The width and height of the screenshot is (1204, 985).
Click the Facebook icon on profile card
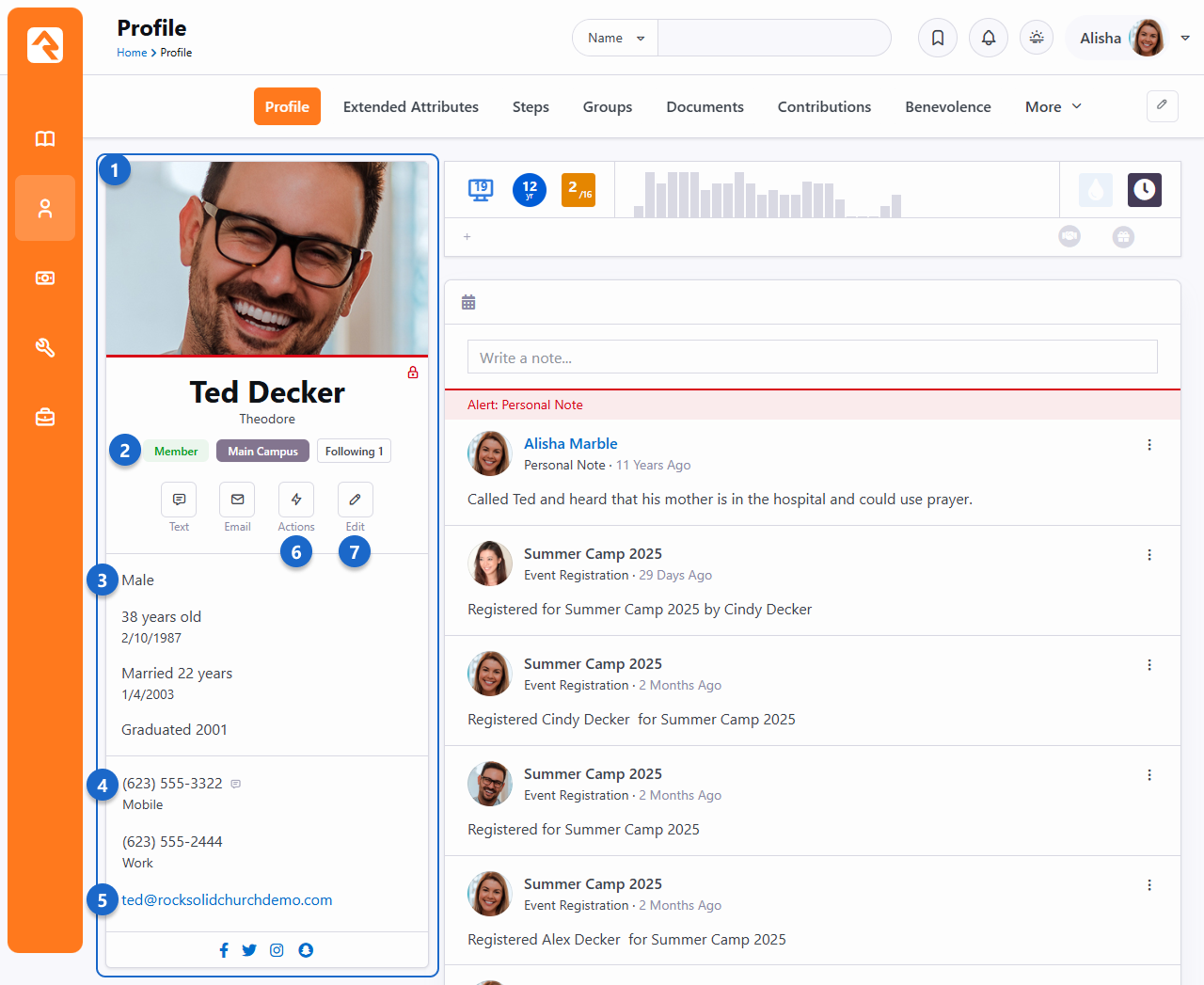pos(224,950)
